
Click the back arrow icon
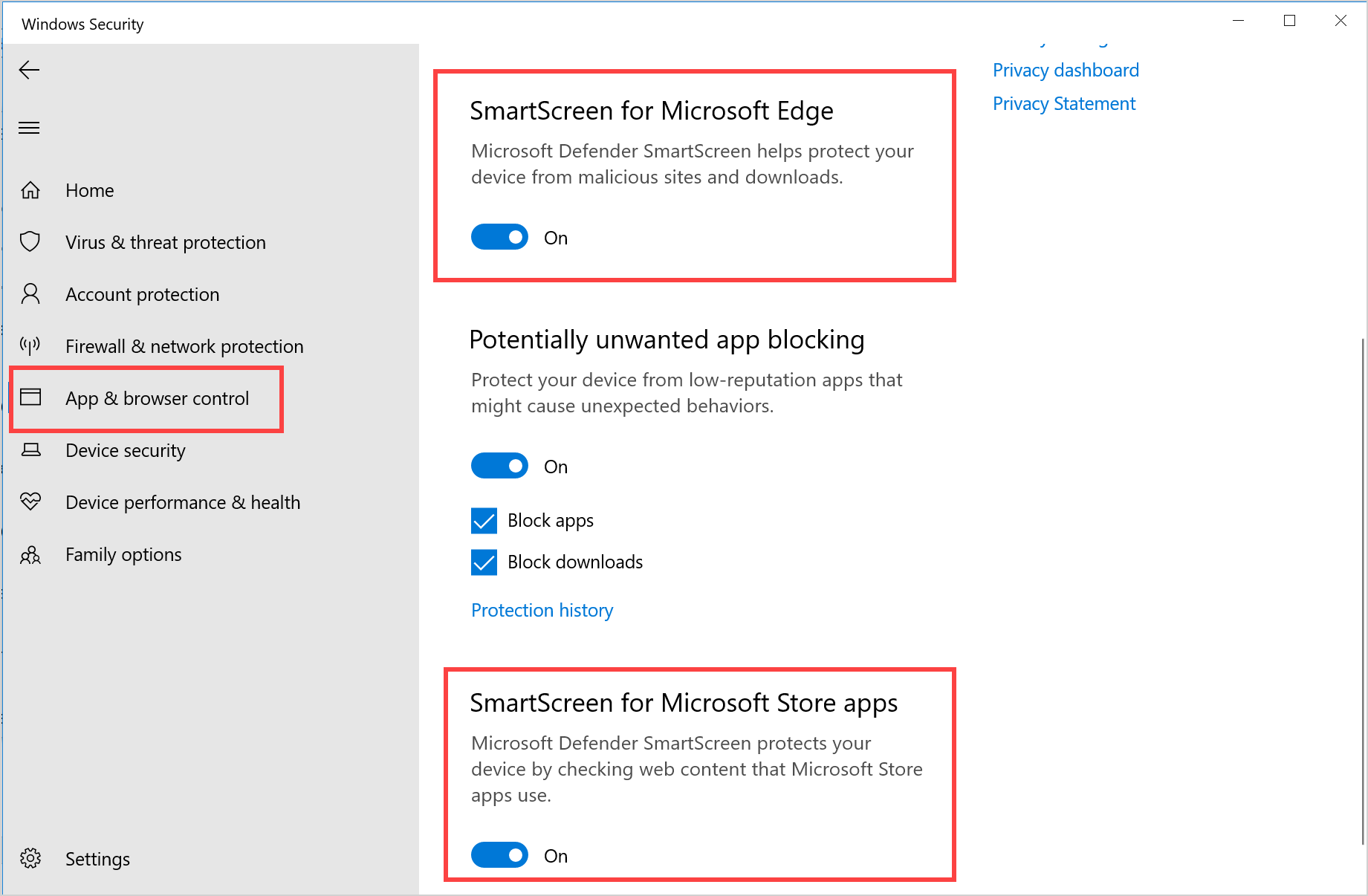click(x=29, y=70)
